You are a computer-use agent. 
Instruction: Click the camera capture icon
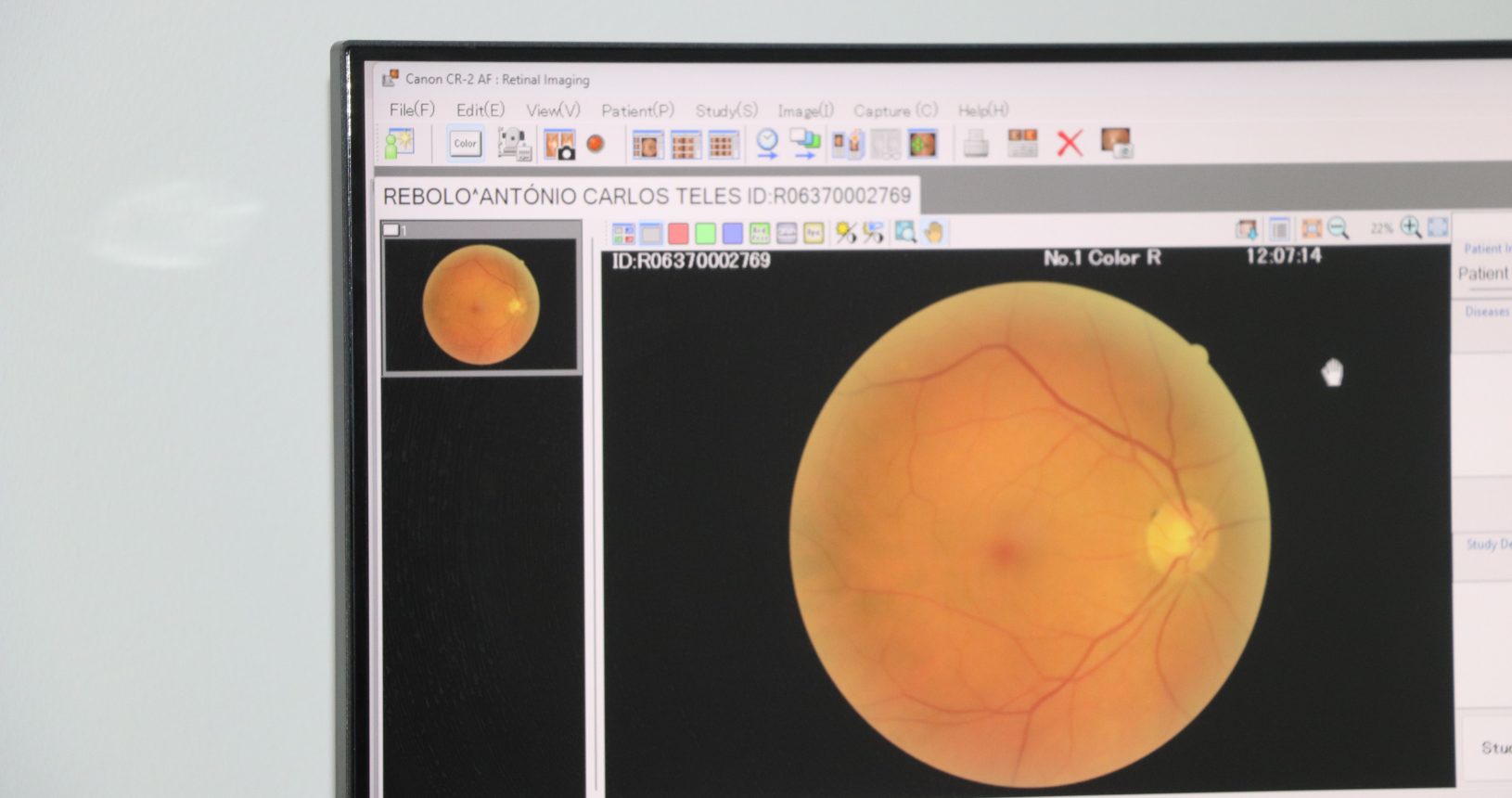559,145
